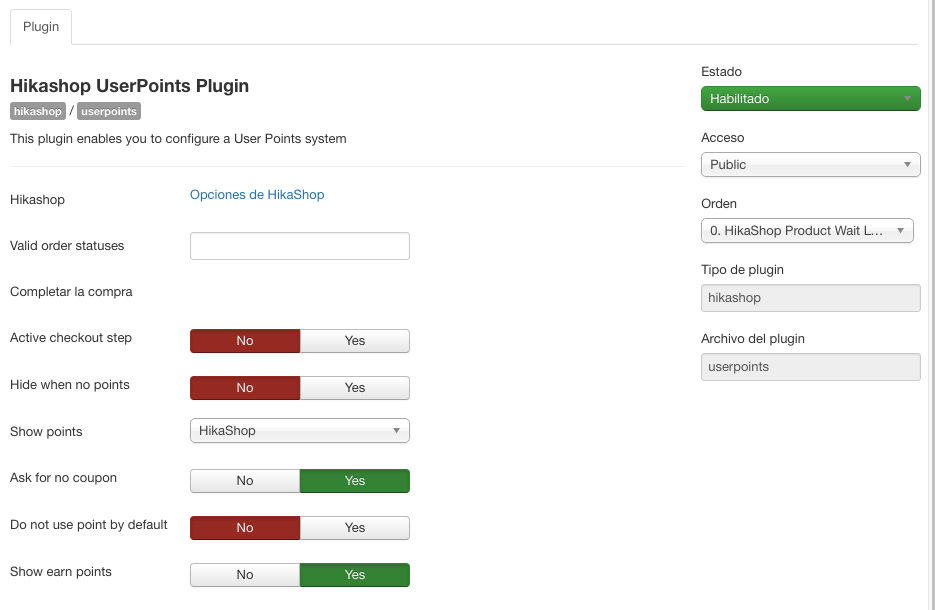Set Active checkout step to Yes
The image size is (935, 610).
pyautogui.click(x=354, y=341)
